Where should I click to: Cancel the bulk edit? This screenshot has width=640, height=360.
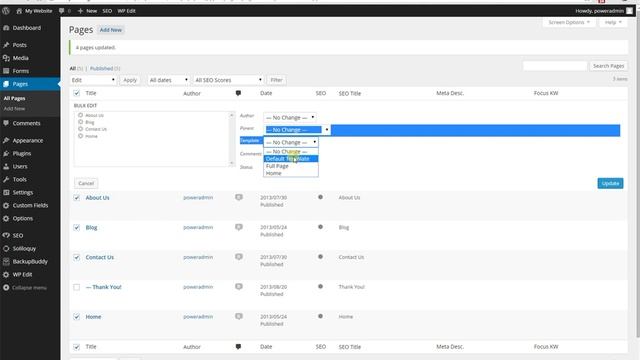pos(86,183)
